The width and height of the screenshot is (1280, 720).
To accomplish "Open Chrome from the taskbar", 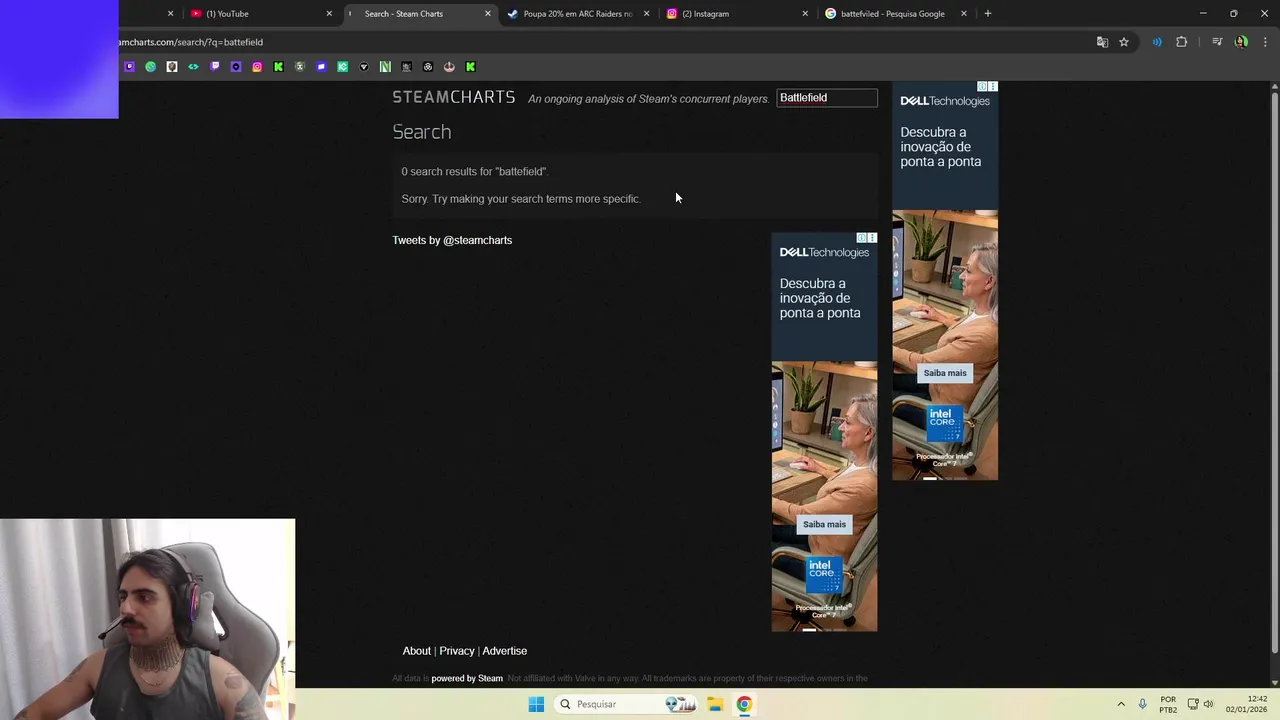I will pos(744,704).
